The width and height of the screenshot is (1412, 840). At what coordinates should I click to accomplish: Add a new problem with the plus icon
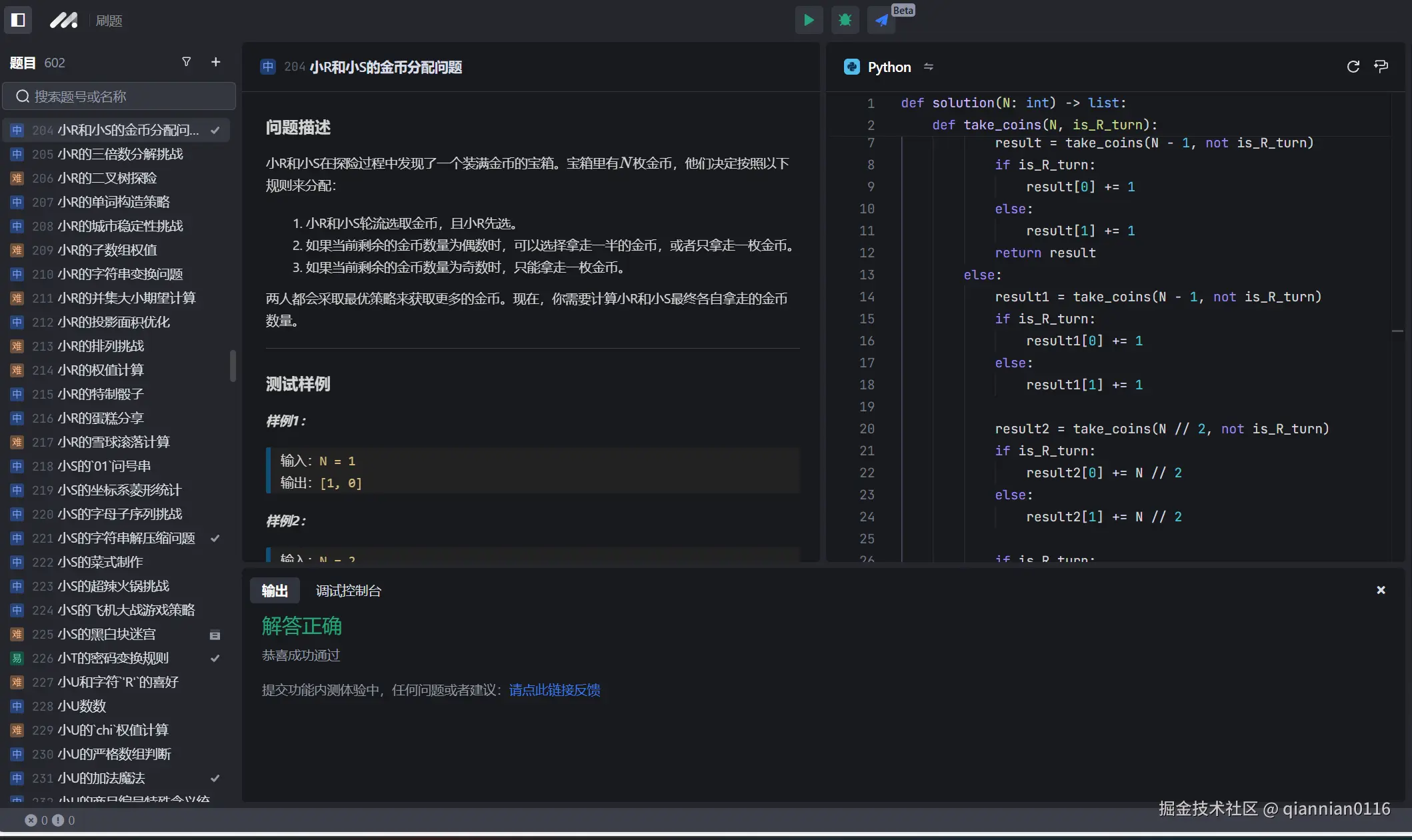point(215,61)
